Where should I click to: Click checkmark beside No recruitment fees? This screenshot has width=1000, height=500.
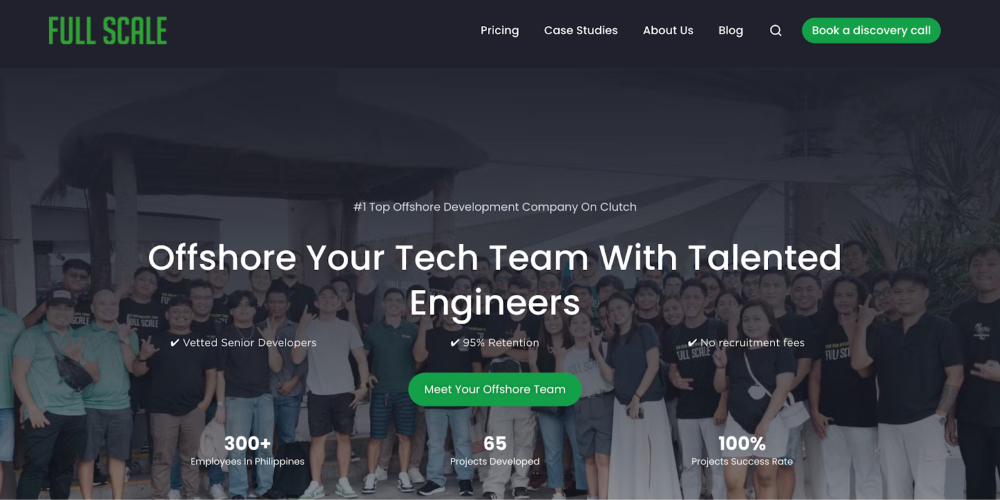coord(693,343)
